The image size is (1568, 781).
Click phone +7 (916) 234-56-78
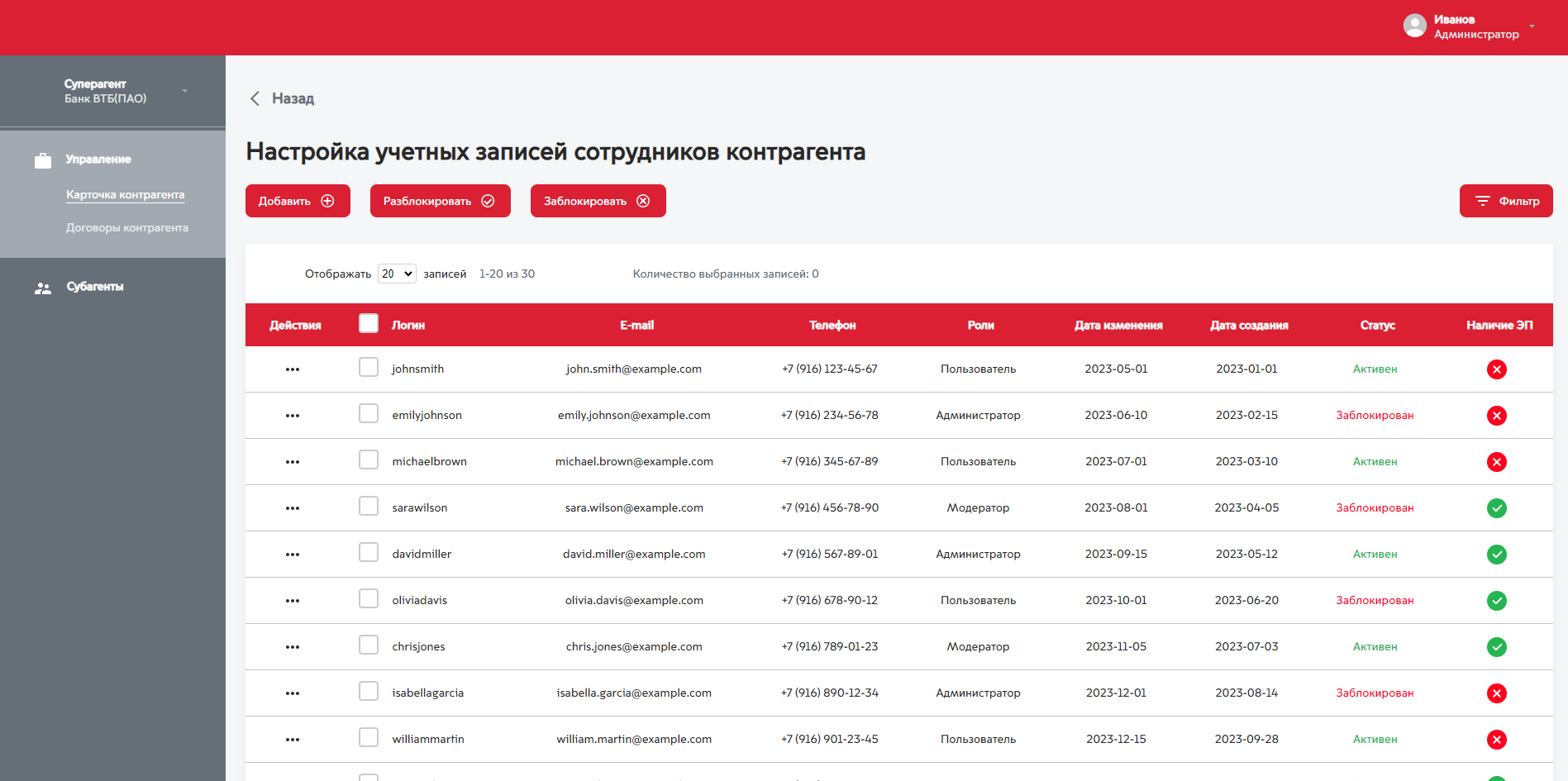click(830, 416)
